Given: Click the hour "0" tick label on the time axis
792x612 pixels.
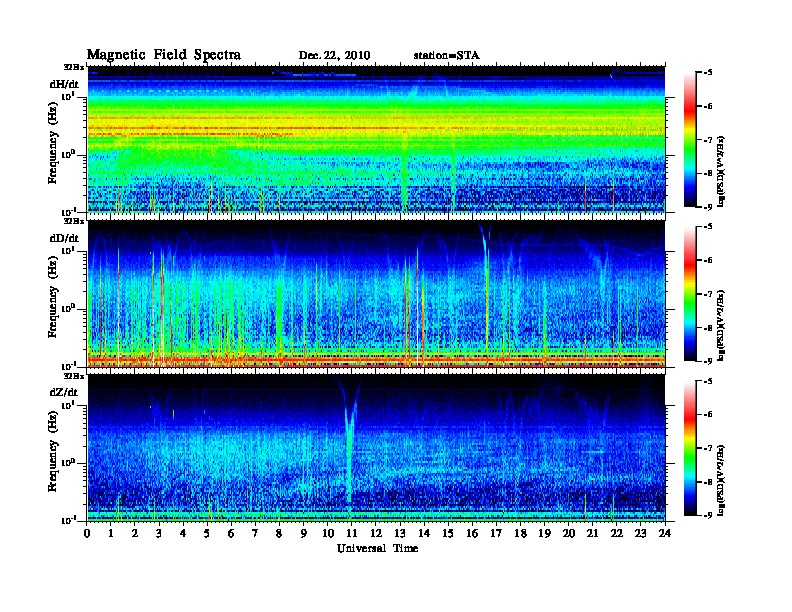Looking at the screenshot, I should point(87,533).
